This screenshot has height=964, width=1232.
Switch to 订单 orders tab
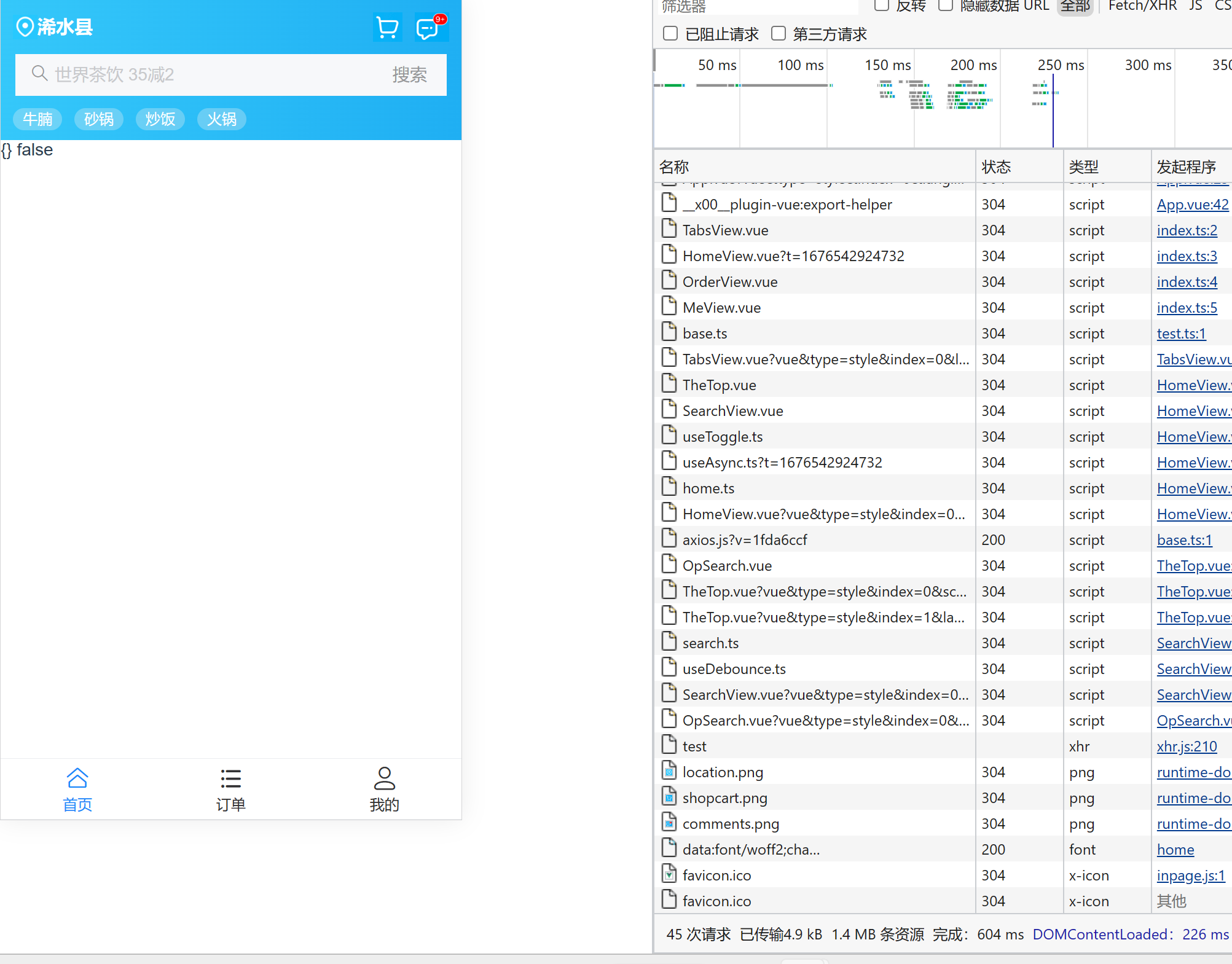point(231,790)
